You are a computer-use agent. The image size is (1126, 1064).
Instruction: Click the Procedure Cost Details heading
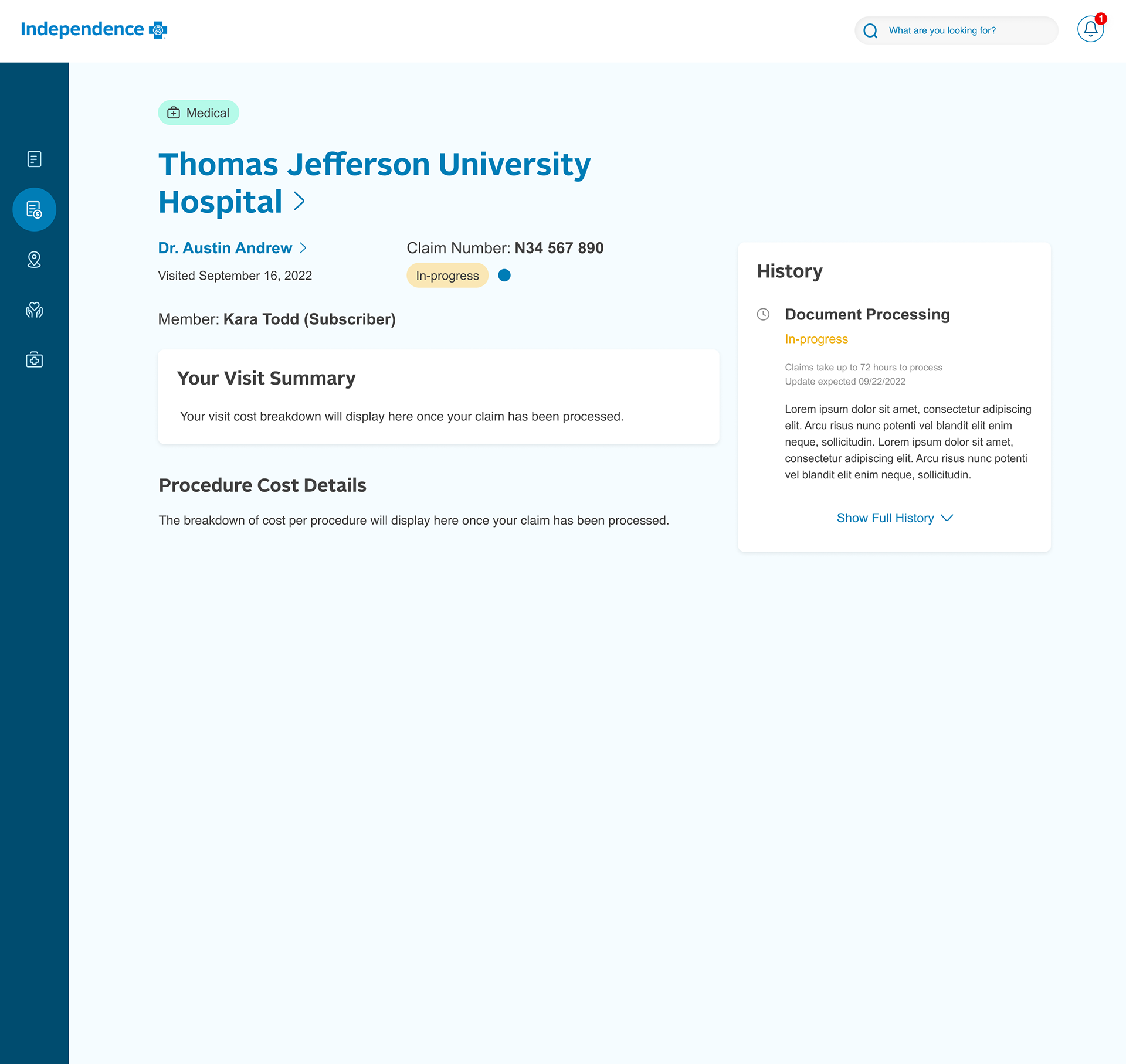point(262,485)
